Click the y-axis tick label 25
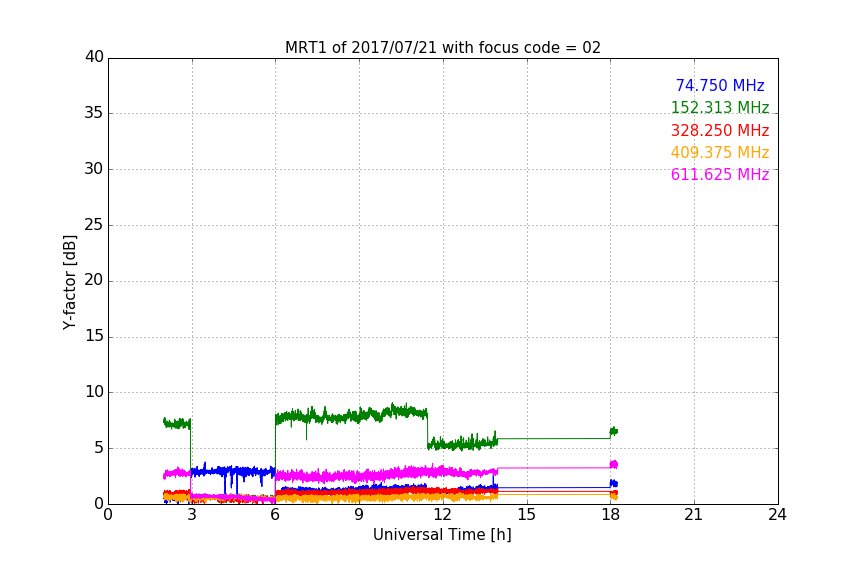 pos(94,225)
